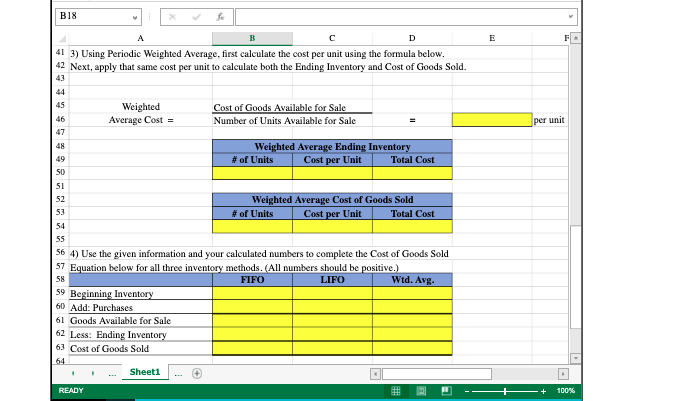The image size is (674, 401).
Task: Click Ending Inventory Total Cost yellow cell
Action: 412,173
